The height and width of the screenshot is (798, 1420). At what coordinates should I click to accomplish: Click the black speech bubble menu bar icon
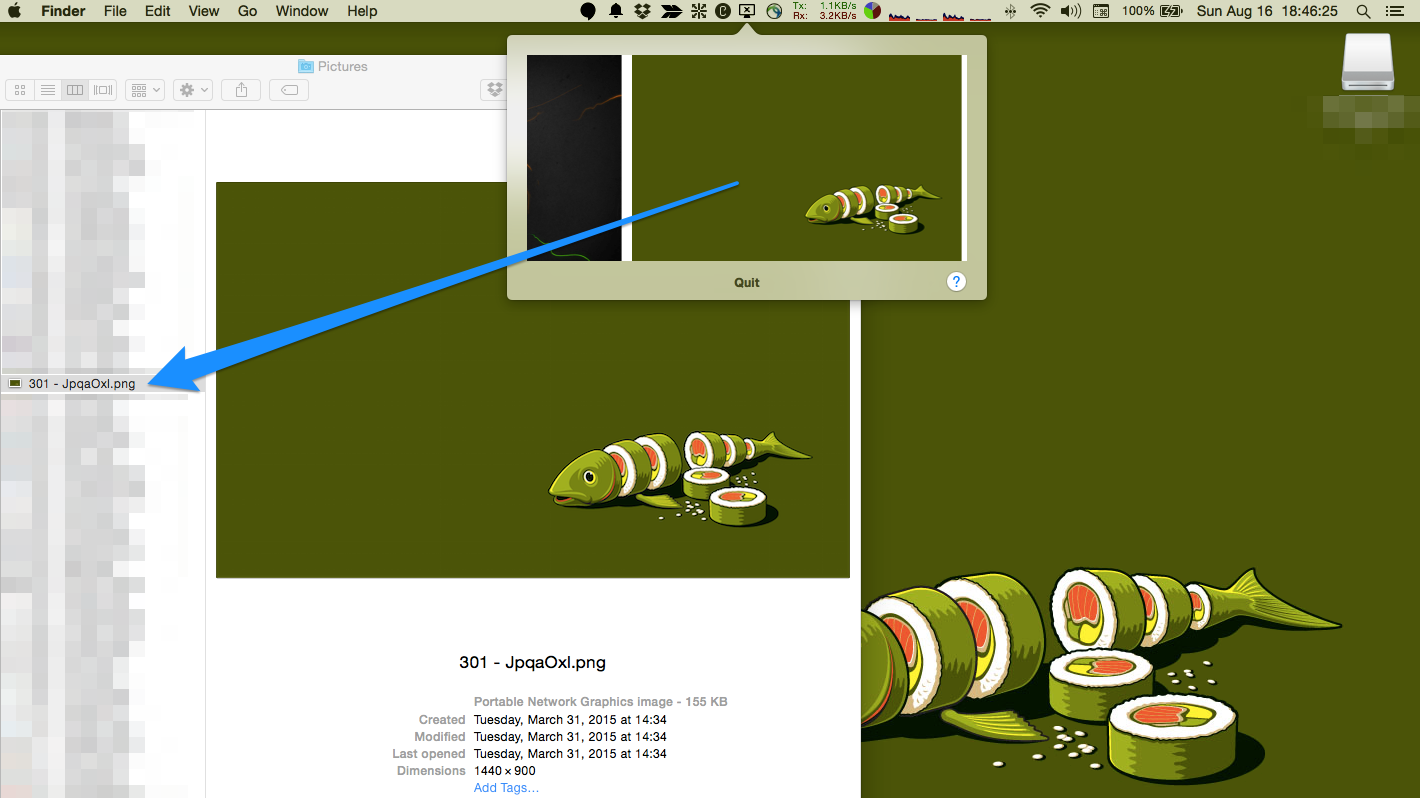click(x=588, y=11)
